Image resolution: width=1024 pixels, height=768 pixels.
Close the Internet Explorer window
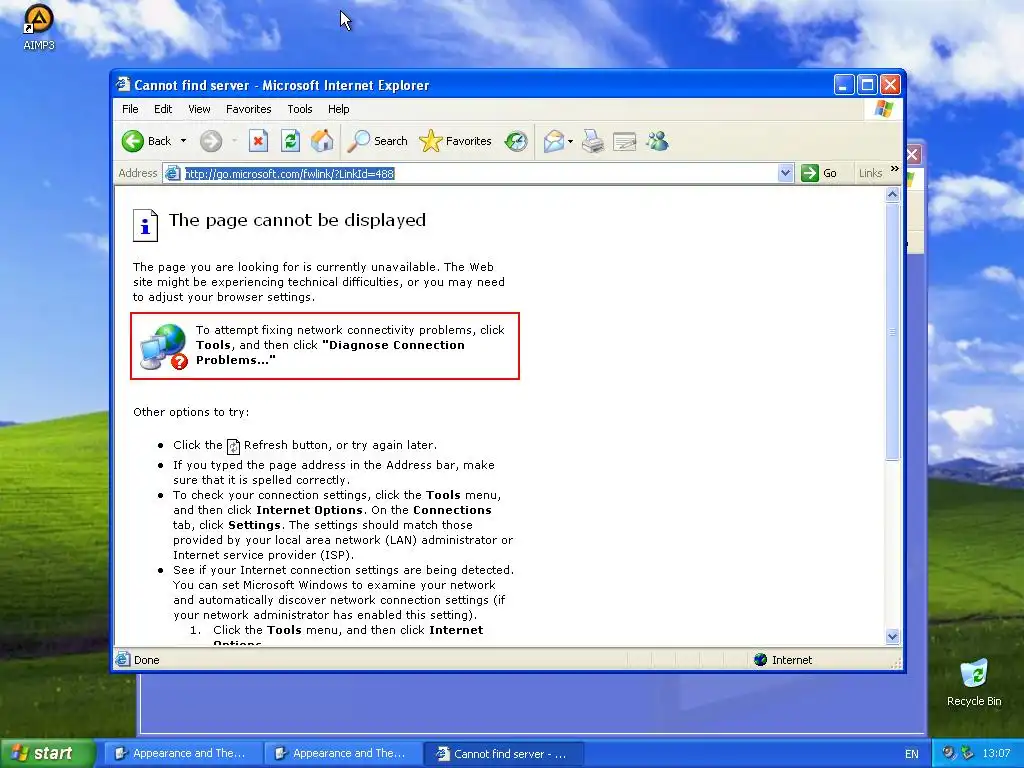tap(890, 85)
